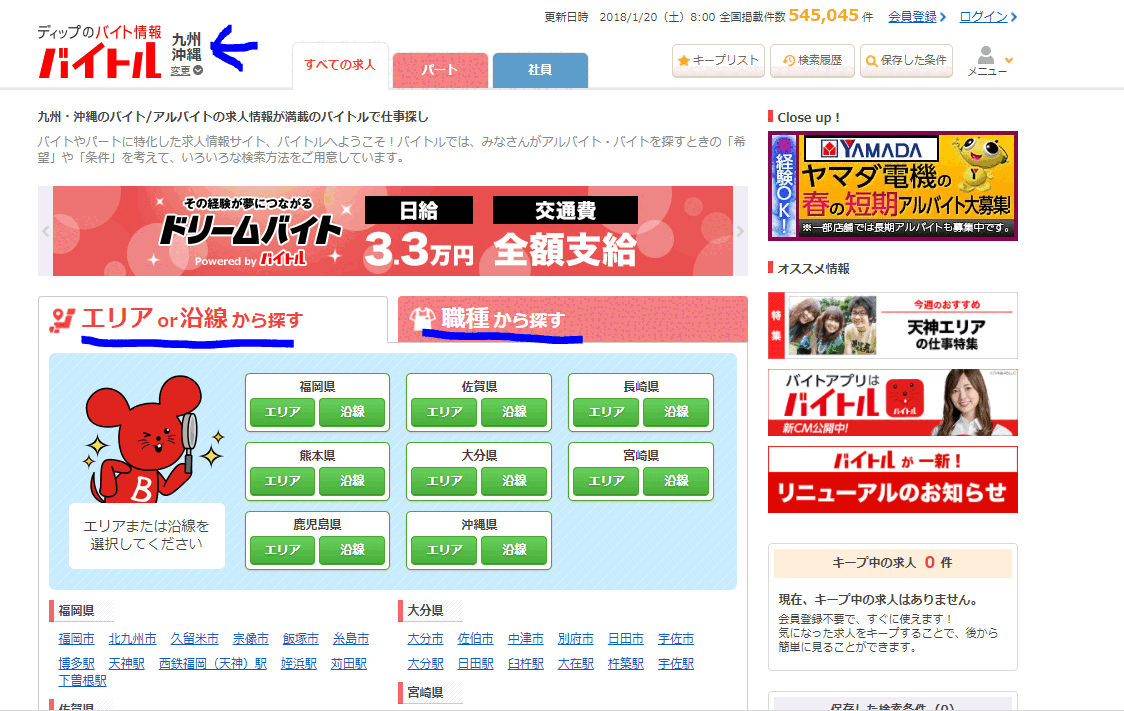
Task: Switch to the パート tab
Action: tap(440, 70)
